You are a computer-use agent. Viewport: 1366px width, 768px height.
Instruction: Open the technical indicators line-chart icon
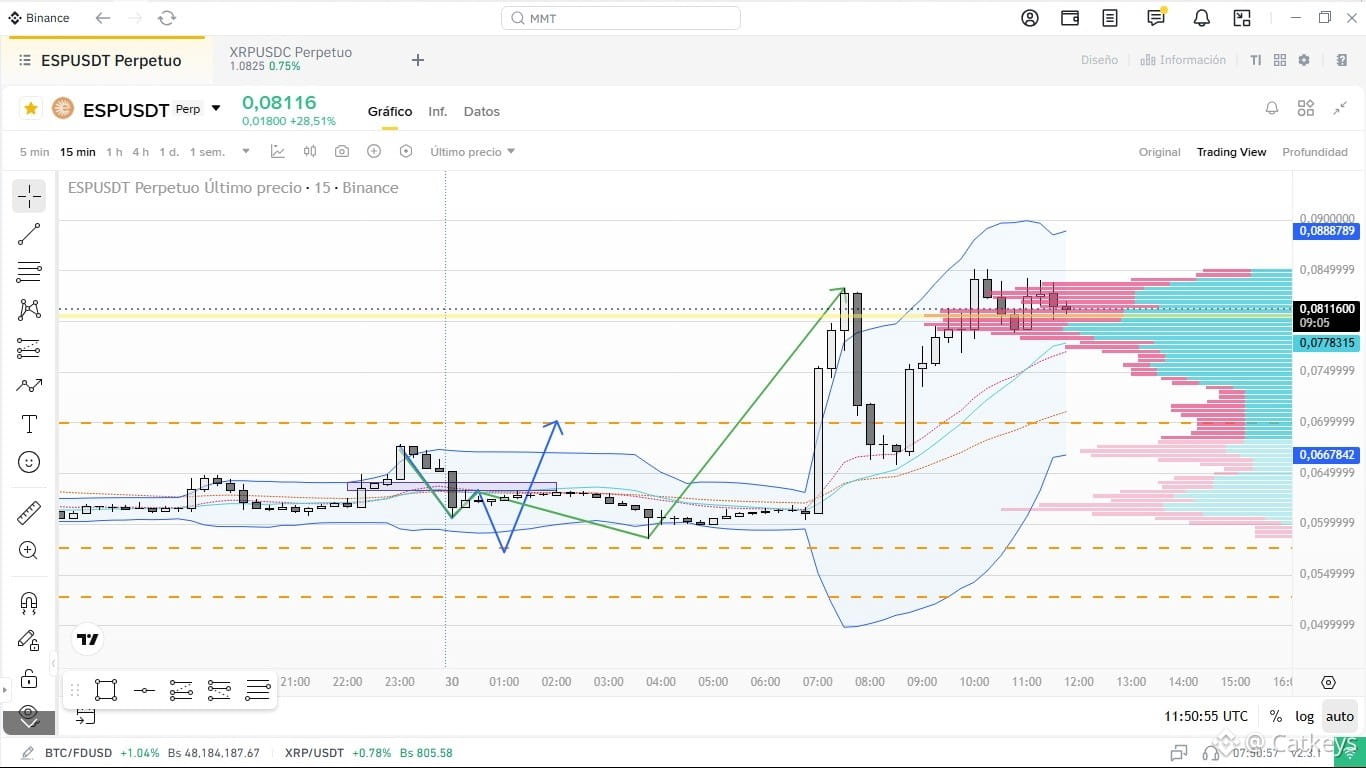(x=278, y=152)
